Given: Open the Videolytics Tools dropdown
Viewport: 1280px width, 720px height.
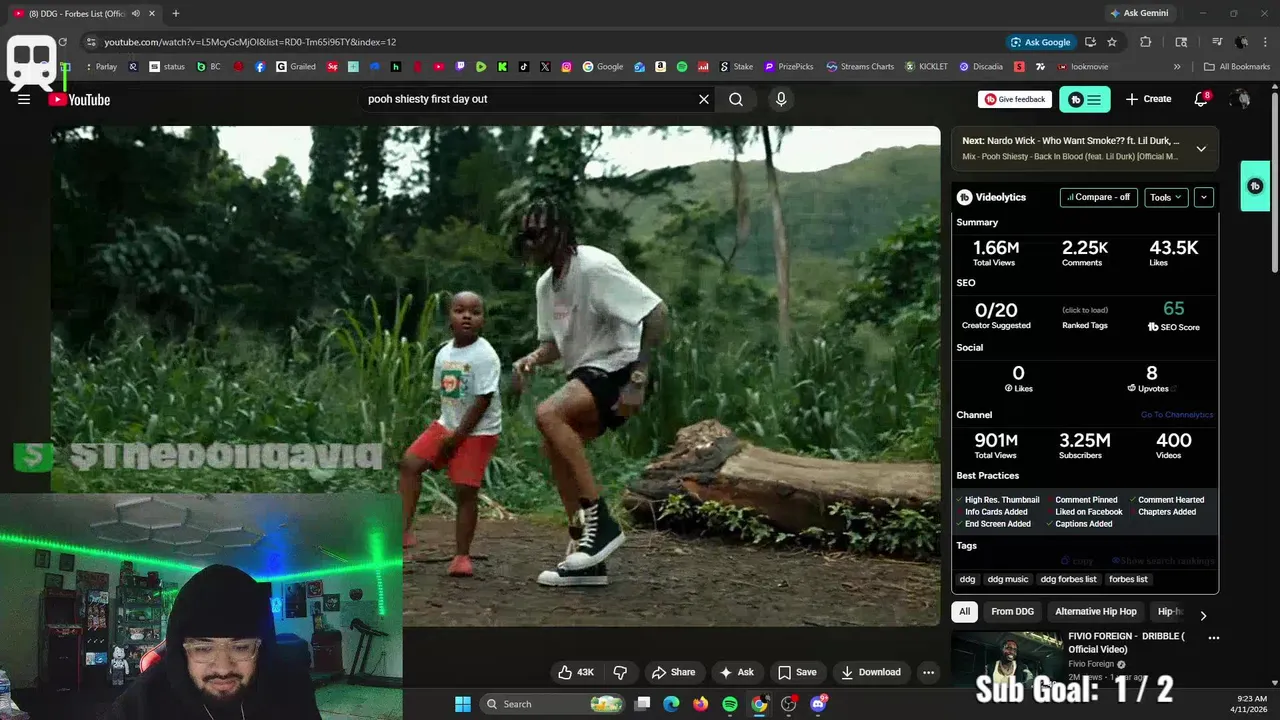Looking at the screenshot, I should (x=1166, y=197).
